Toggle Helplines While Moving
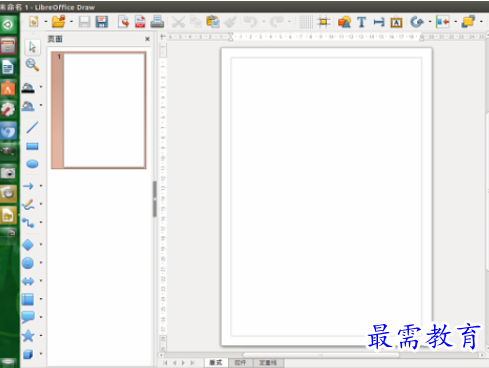 click(323, 22)
